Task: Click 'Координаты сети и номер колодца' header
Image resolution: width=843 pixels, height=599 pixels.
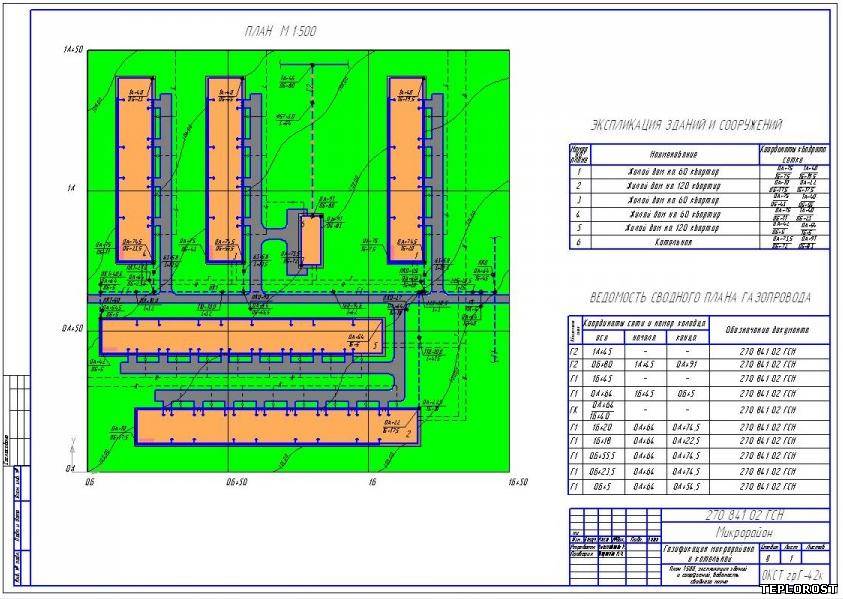Action: (645, 324)
